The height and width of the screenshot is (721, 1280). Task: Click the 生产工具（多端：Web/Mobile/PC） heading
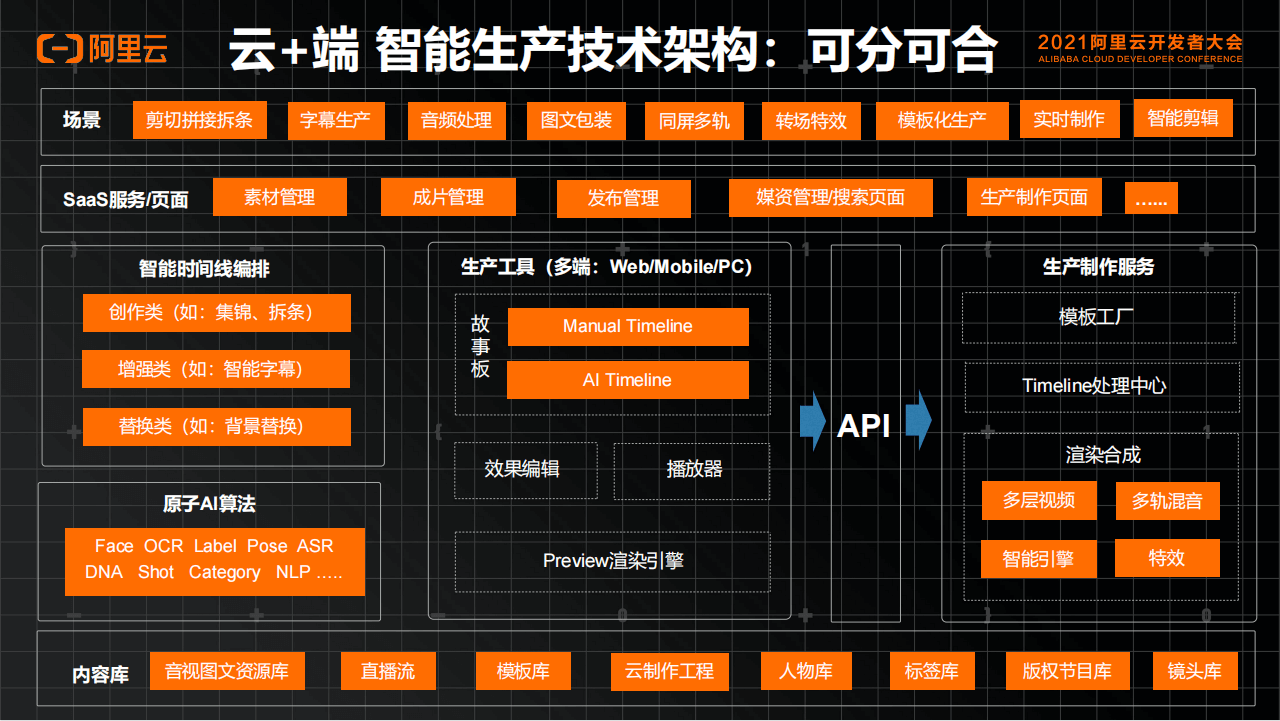[x=606, y=267]
